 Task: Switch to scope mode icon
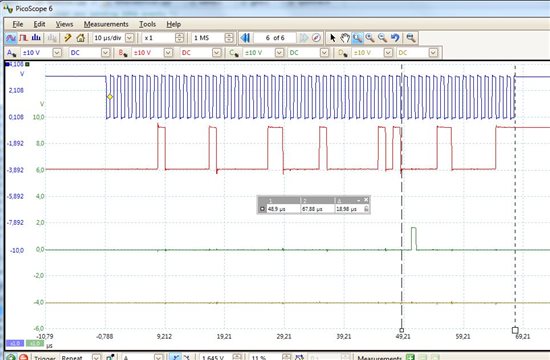point(11,38)
